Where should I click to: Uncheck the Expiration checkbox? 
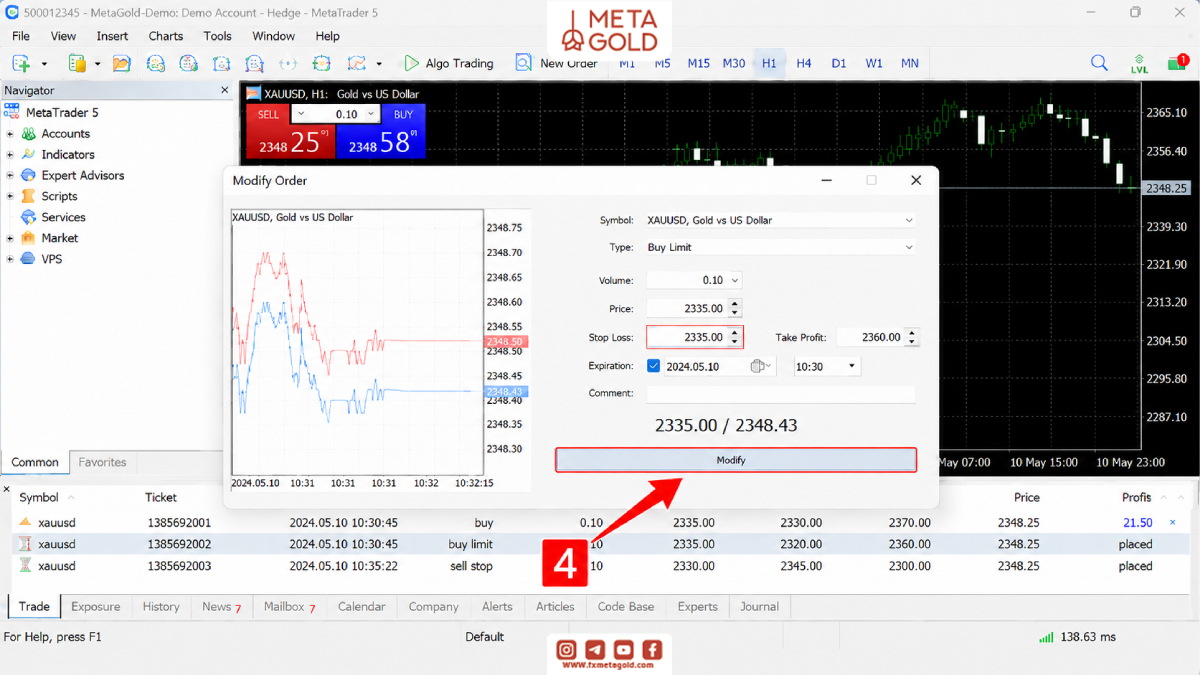click(x=654, y=366)
